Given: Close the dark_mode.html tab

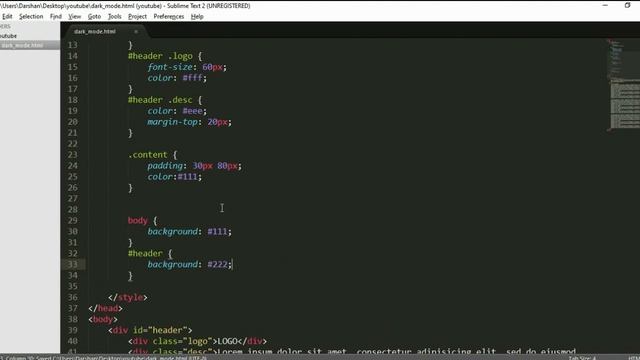Looking at the screenshot, I should (x=136, y=31).
